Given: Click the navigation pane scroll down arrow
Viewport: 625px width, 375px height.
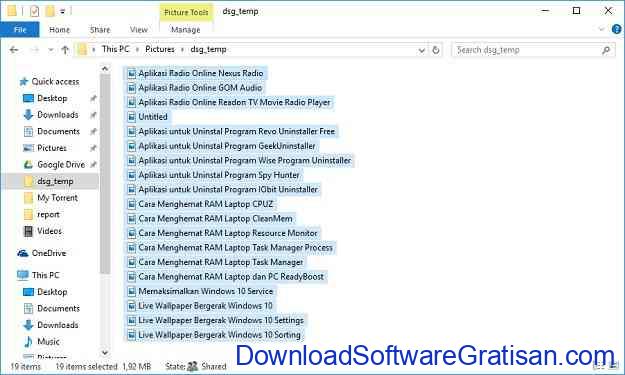Looking at the screenshot, I should [x=105, y=352].
